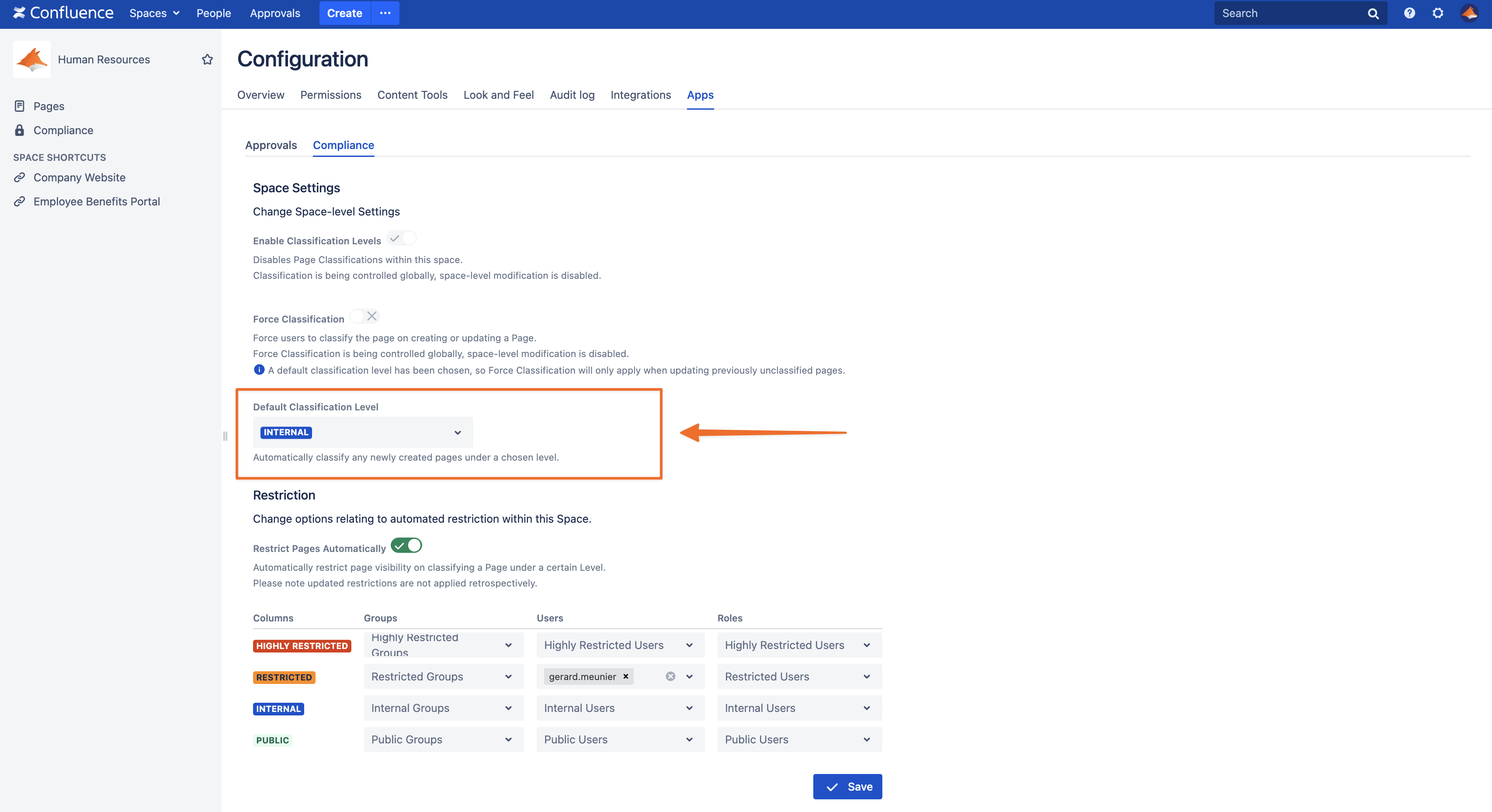Toggle Enable Classification Levels switch
1492x812 pixels.
402,239
